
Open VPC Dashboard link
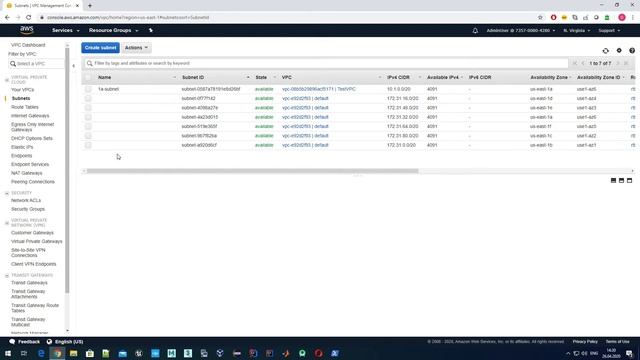pyautogui.click(x=28, y=45)
